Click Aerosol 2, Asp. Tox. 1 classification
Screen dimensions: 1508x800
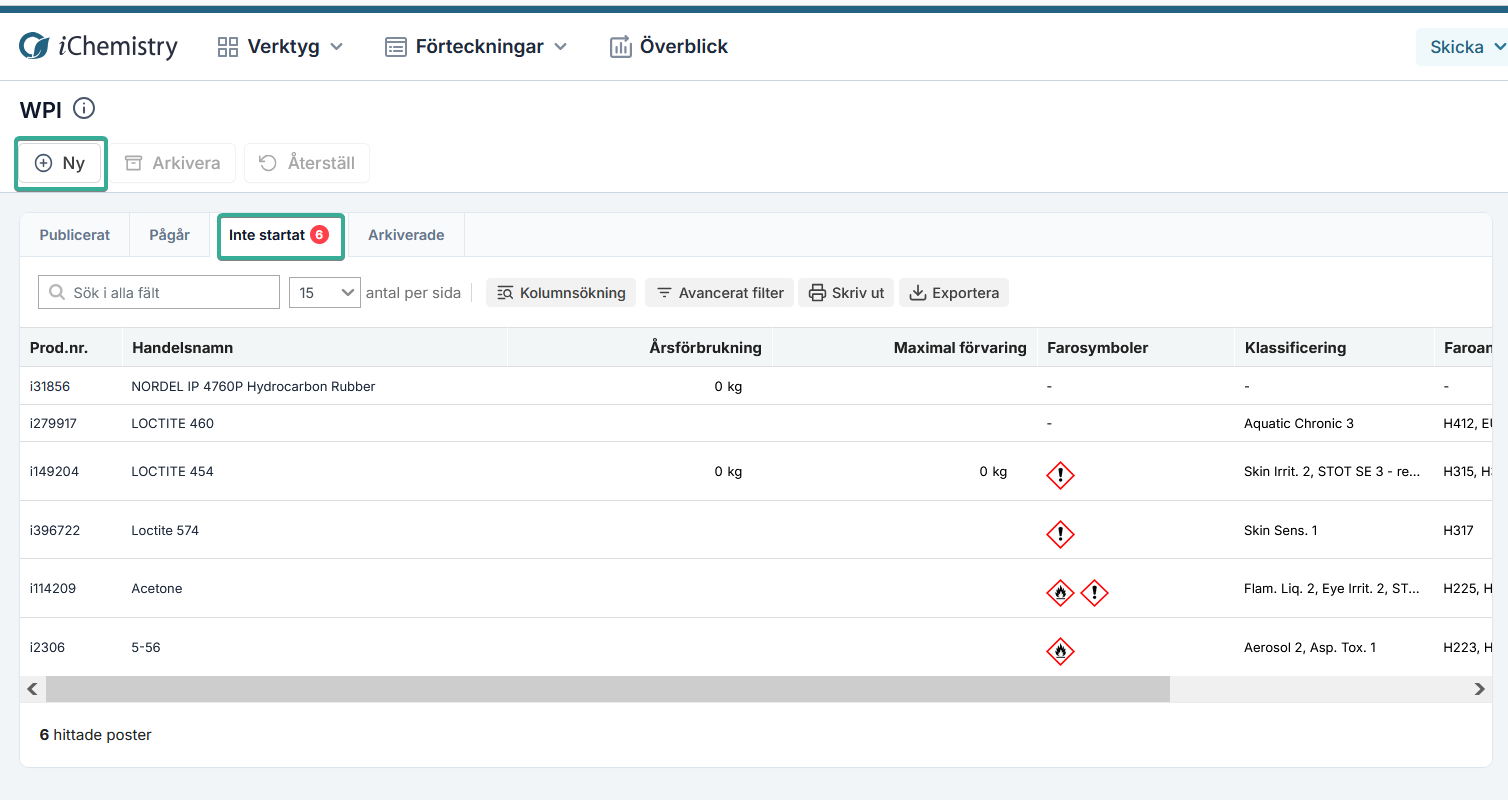[1310, 647]
